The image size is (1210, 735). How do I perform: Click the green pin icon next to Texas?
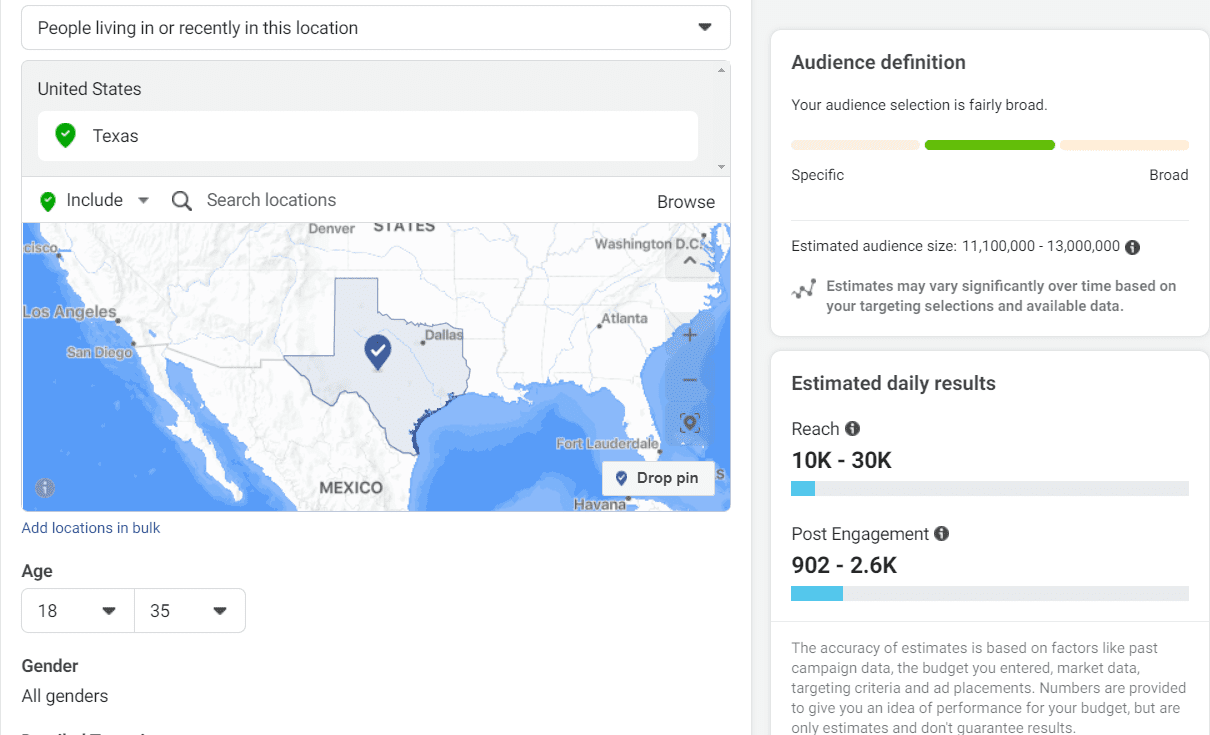pos(64,134)
